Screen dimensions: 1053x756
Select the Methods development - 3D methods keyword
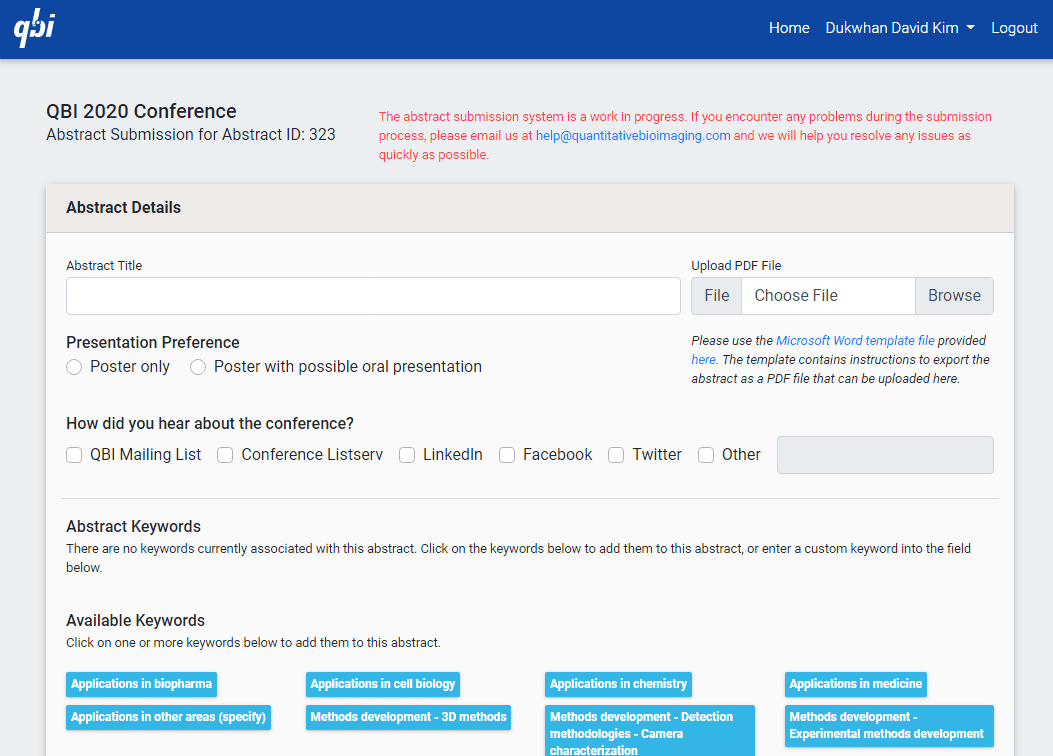point(407,717)
